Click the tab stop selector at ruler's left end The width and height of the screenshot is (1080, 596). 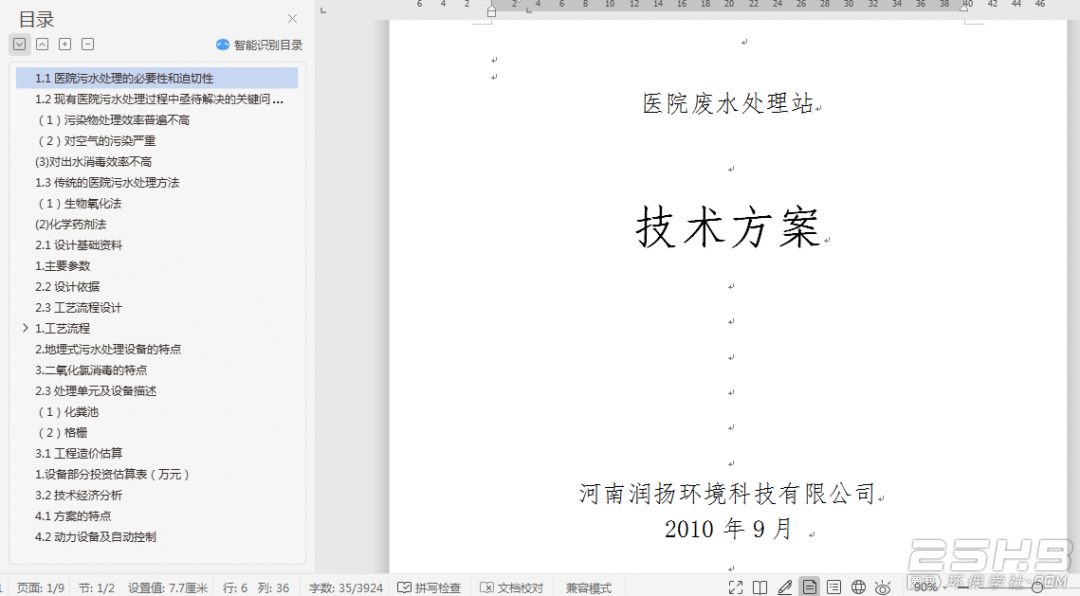(323, 10)
